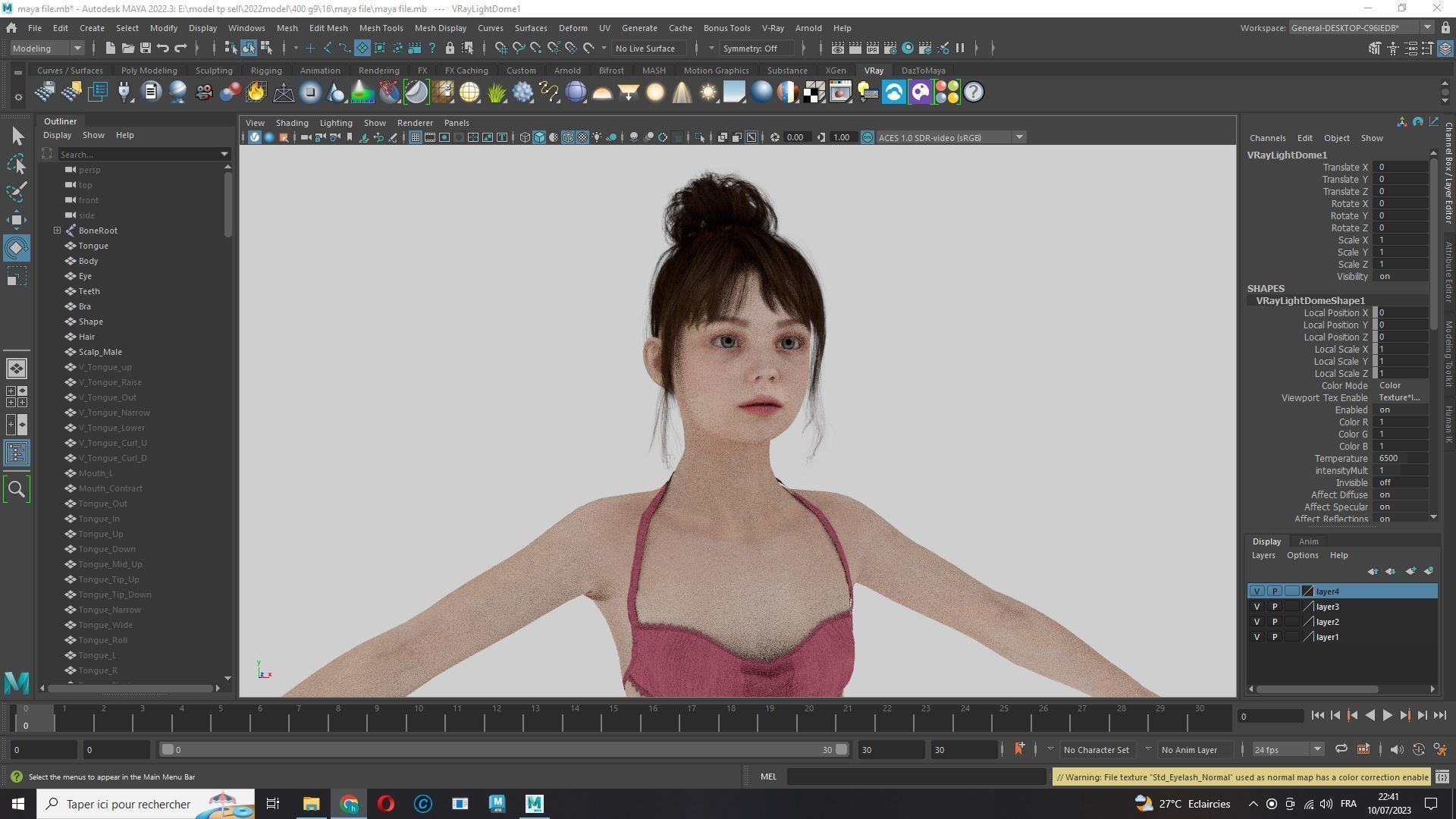Open the 24 fps frame rate dropdown
This screenshot has width=1456, height=819.
point(1287,749)
